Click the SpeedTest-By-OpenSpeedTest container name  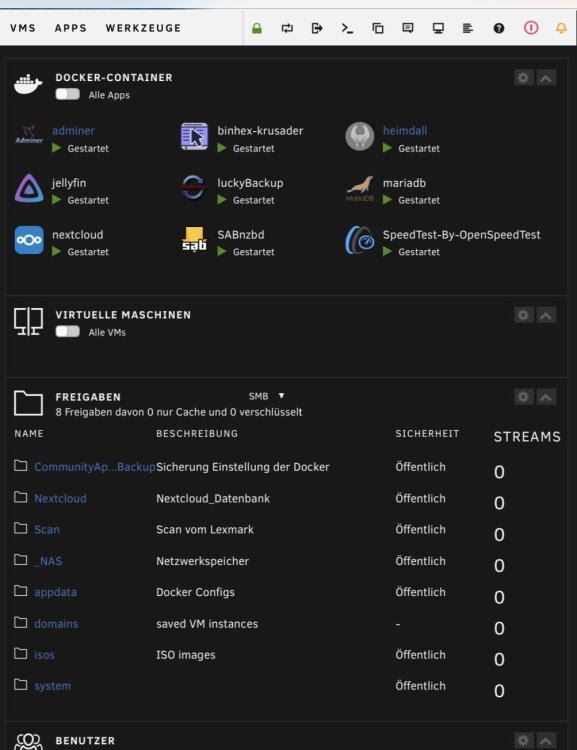[462, 234]
